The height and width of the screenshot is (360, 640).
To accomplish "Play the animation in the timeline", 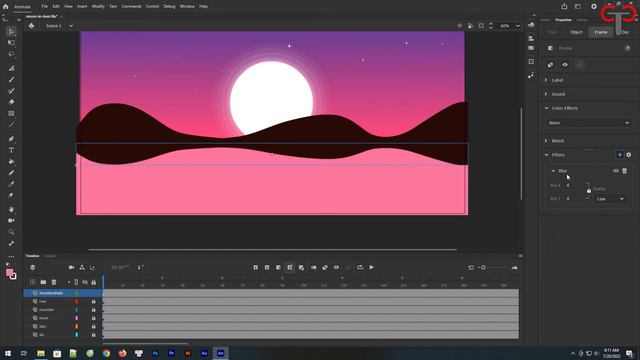I will (371, 267).
